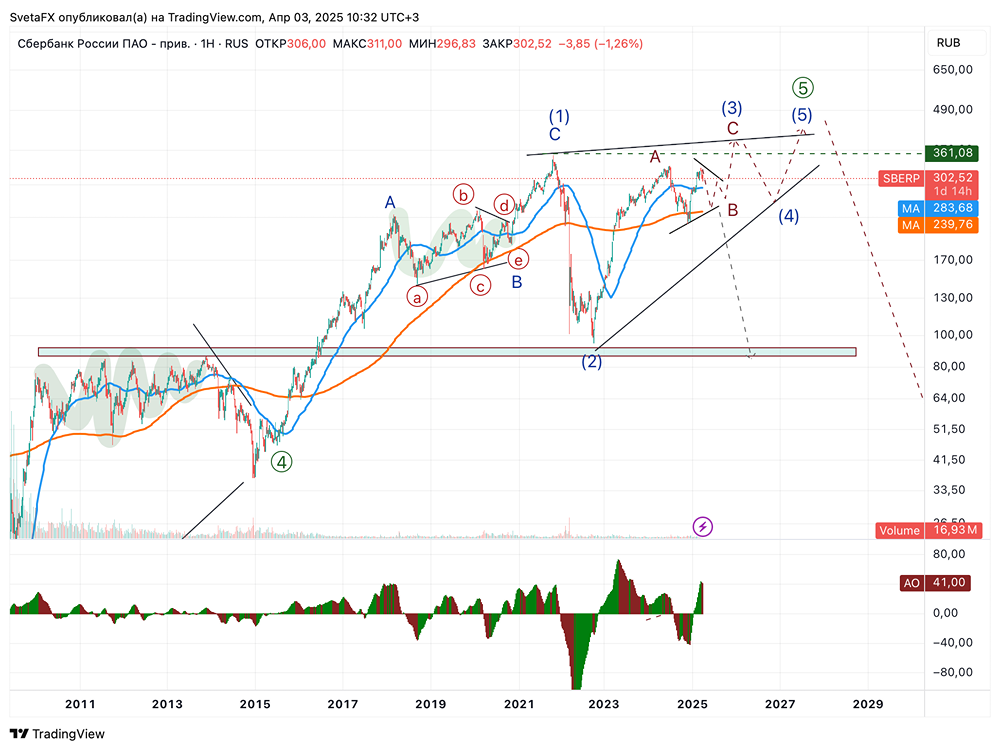Click the SvetaFX published header text
Image resolution: width=1000 pixels, height=751 pixels.
pyautogui.click(x=214, y=17)
